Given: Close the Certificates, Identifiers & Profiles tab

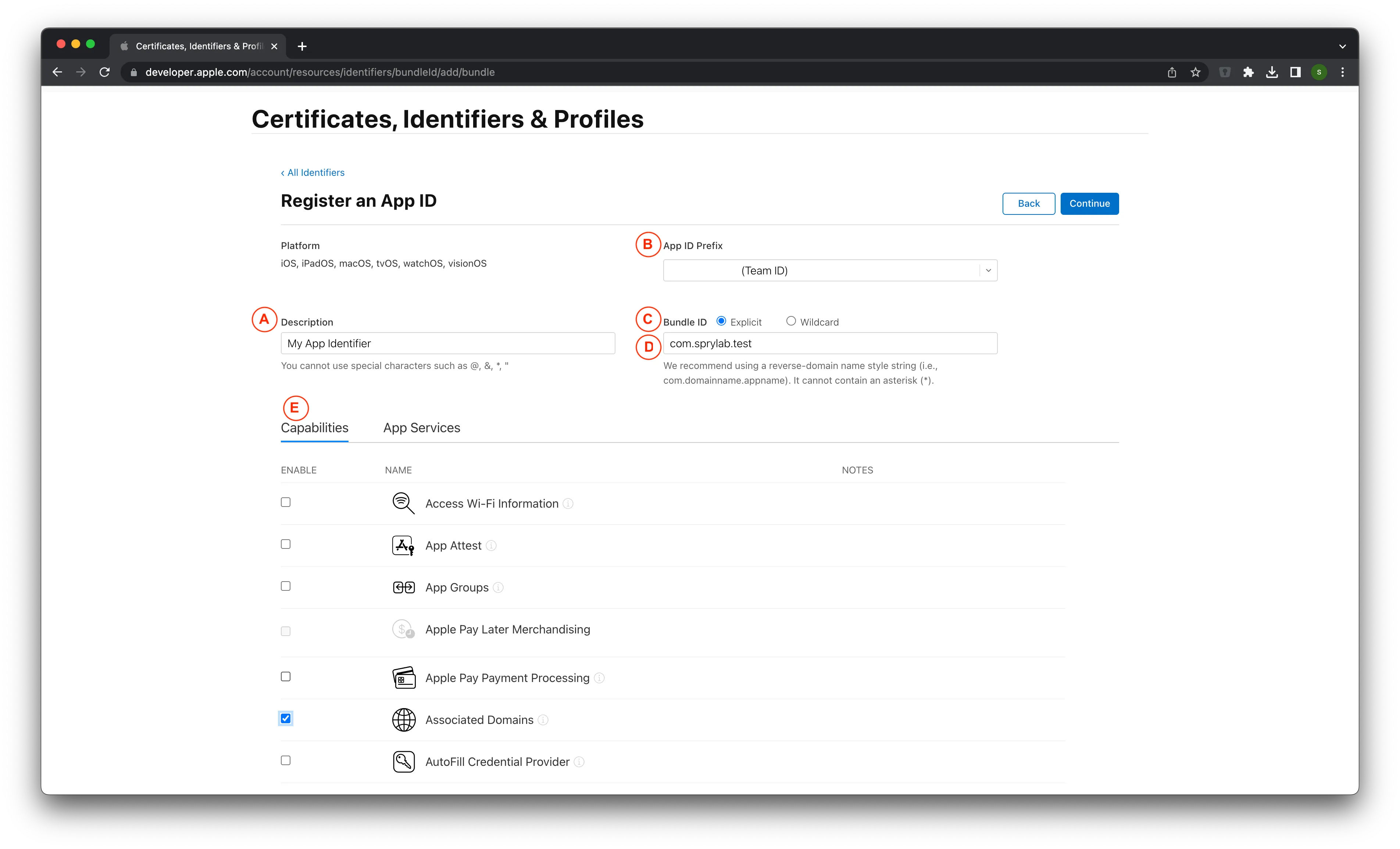Looking at the screenshot, I should click(274, 46).
